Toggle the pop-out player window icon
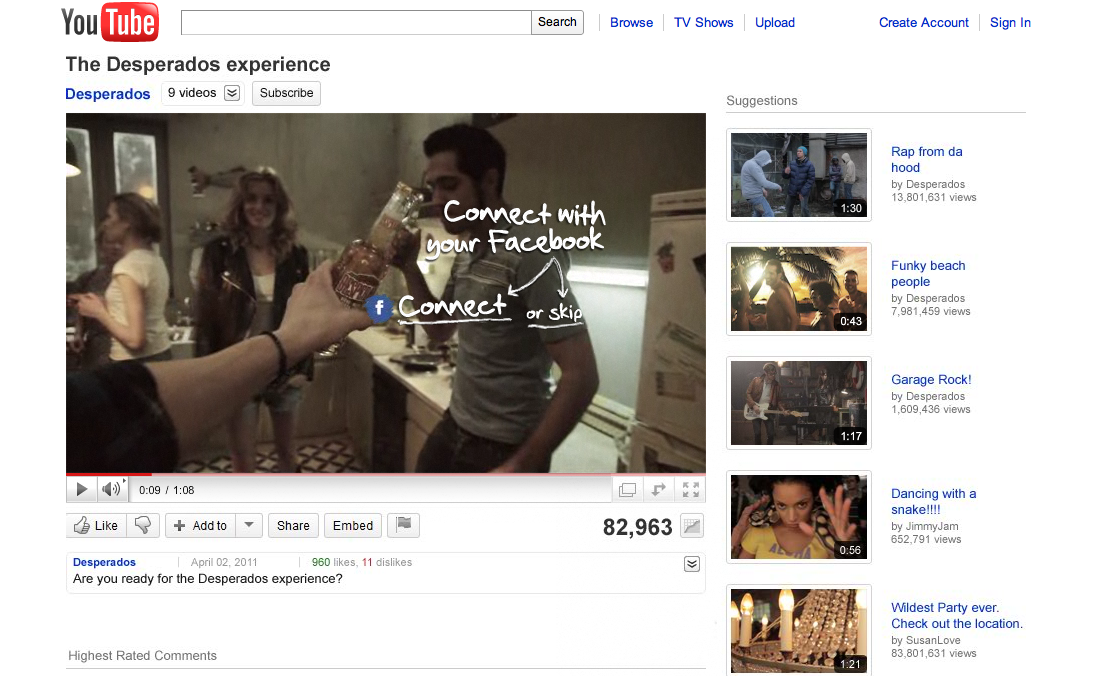The image size is (1101, 676). pos(628,490)
